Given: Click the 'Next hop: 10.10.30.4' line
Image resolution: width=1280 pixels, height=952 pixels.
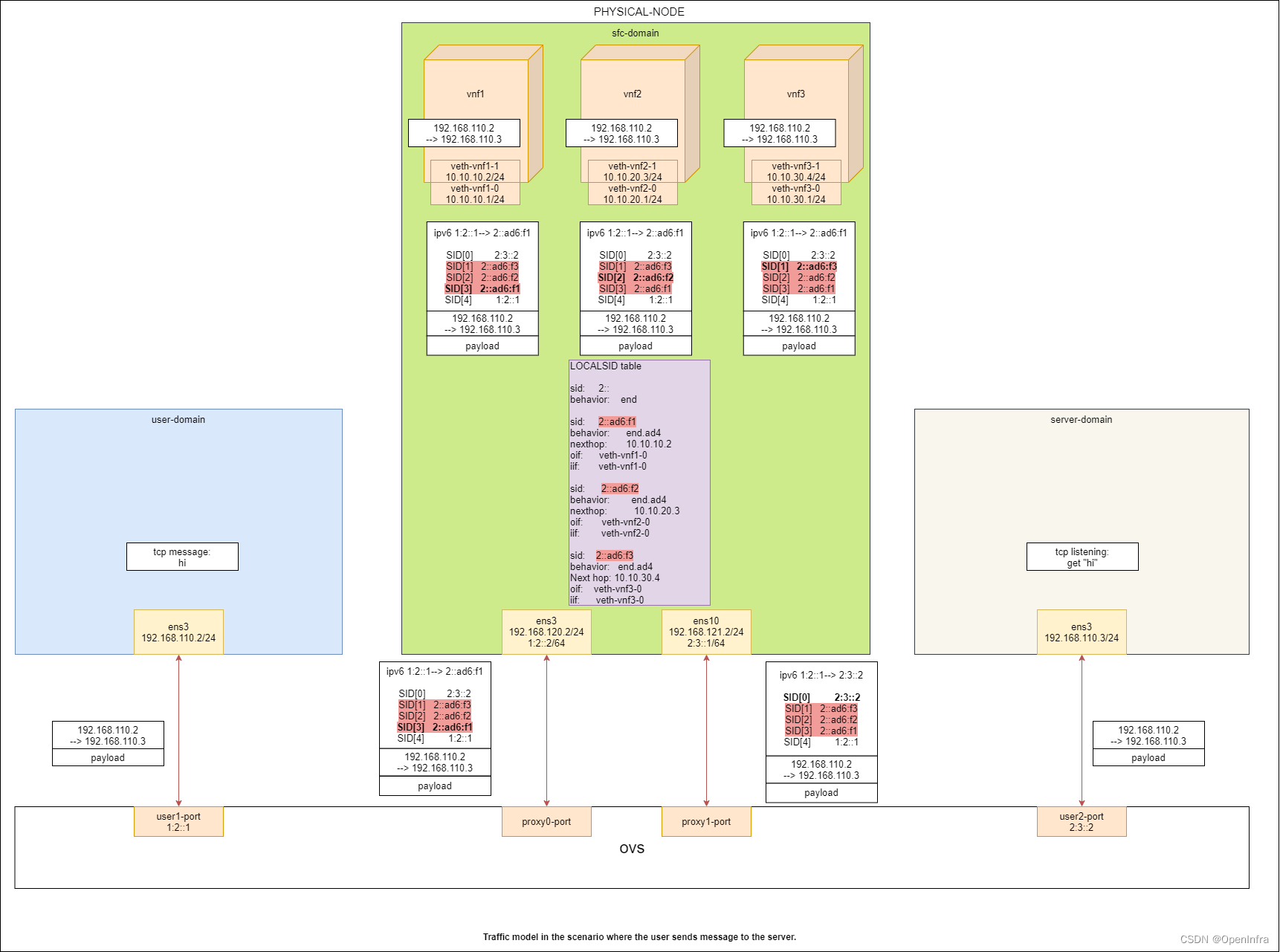Looking at the screenshot, I should tap(615, 578).
